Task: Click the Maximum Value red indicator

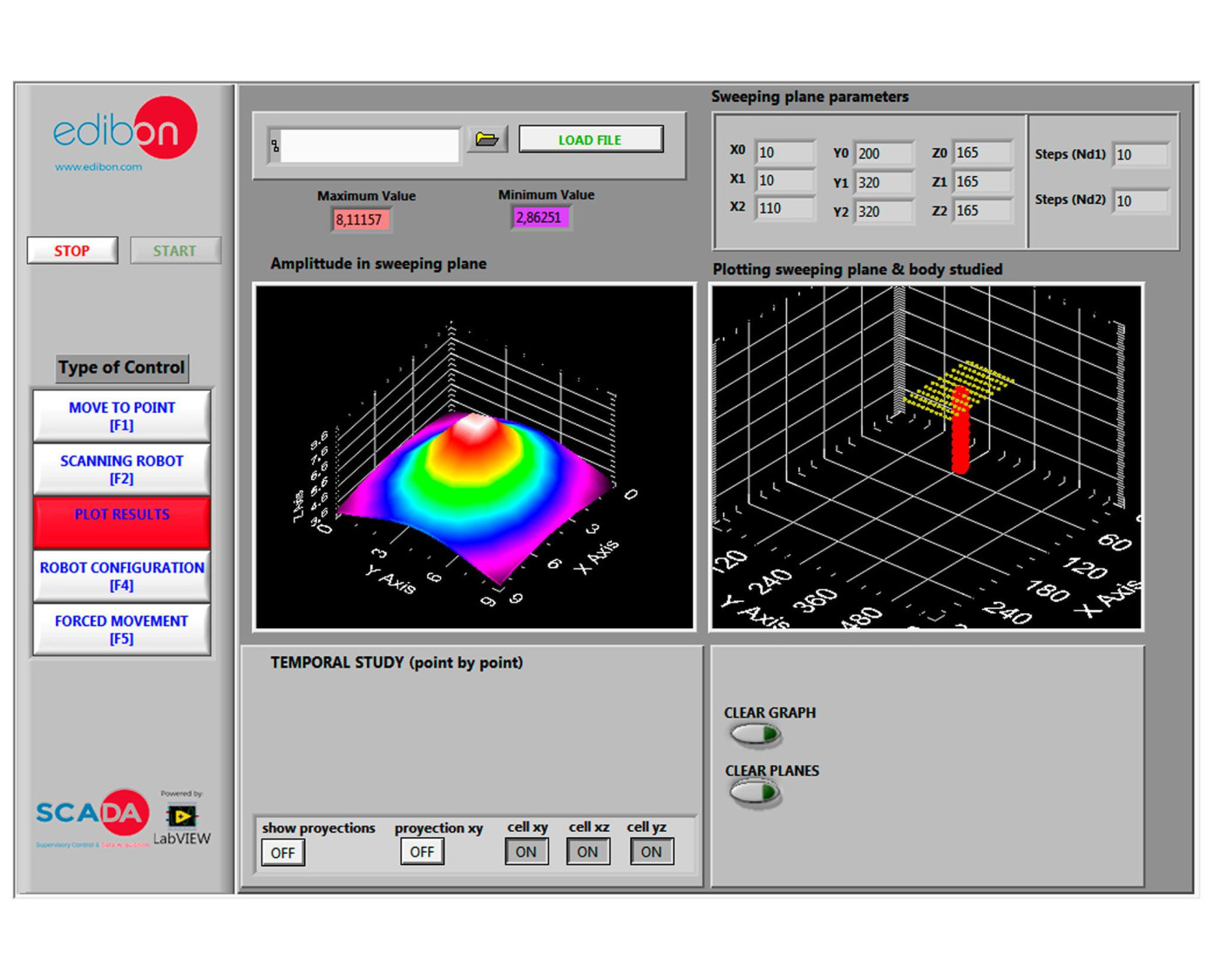Action: [360, 220]
